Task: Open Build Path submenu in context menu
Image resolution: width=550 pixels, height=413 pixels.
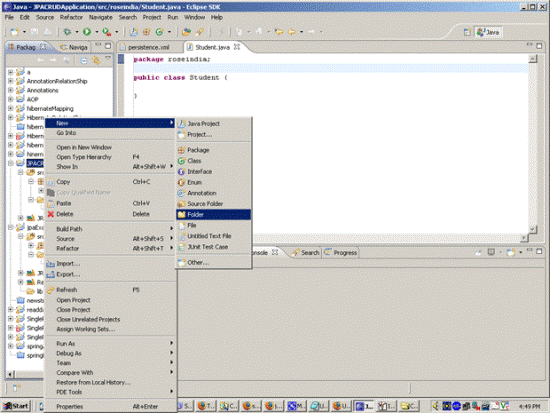Action: pos(110,229)
